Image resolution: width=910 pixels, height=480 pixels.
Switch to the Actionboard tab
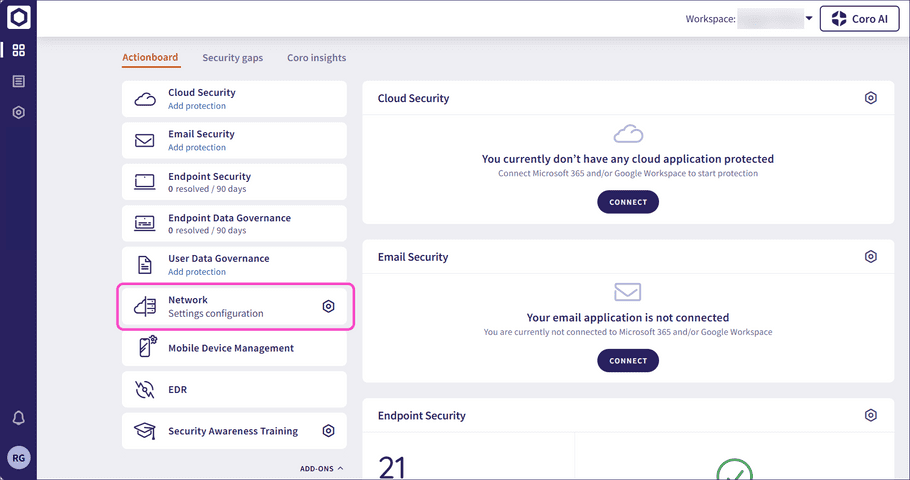coord(150,57)
